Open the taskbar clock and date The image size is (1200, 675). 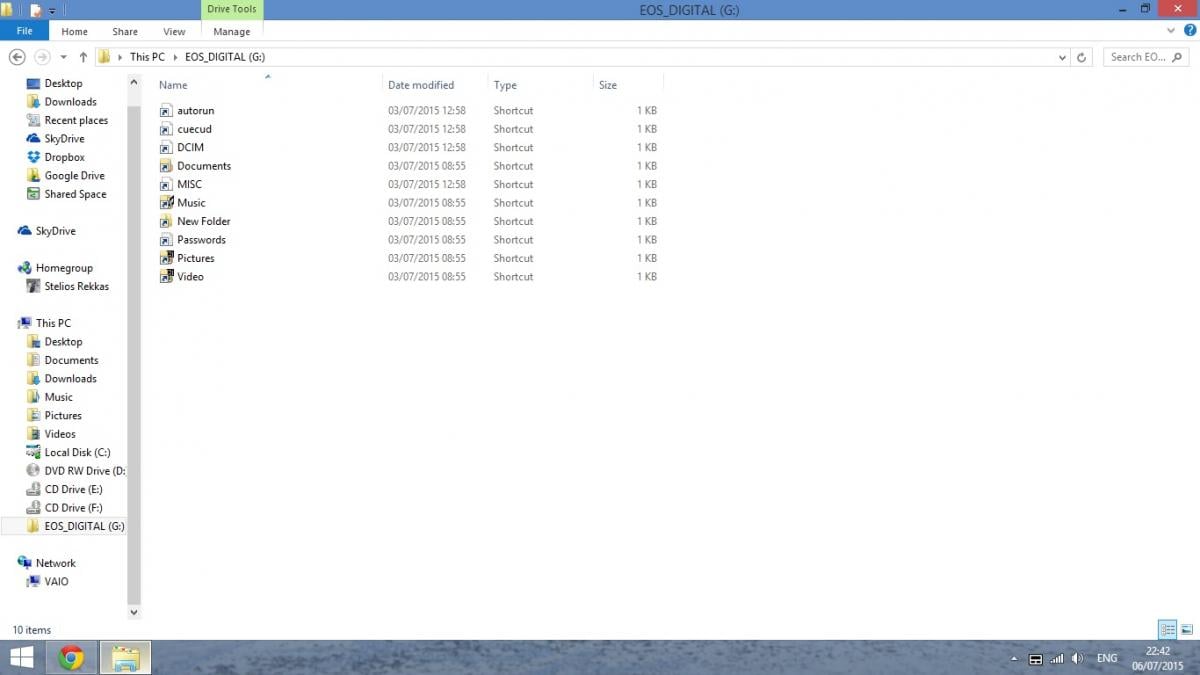(1159, 658)
